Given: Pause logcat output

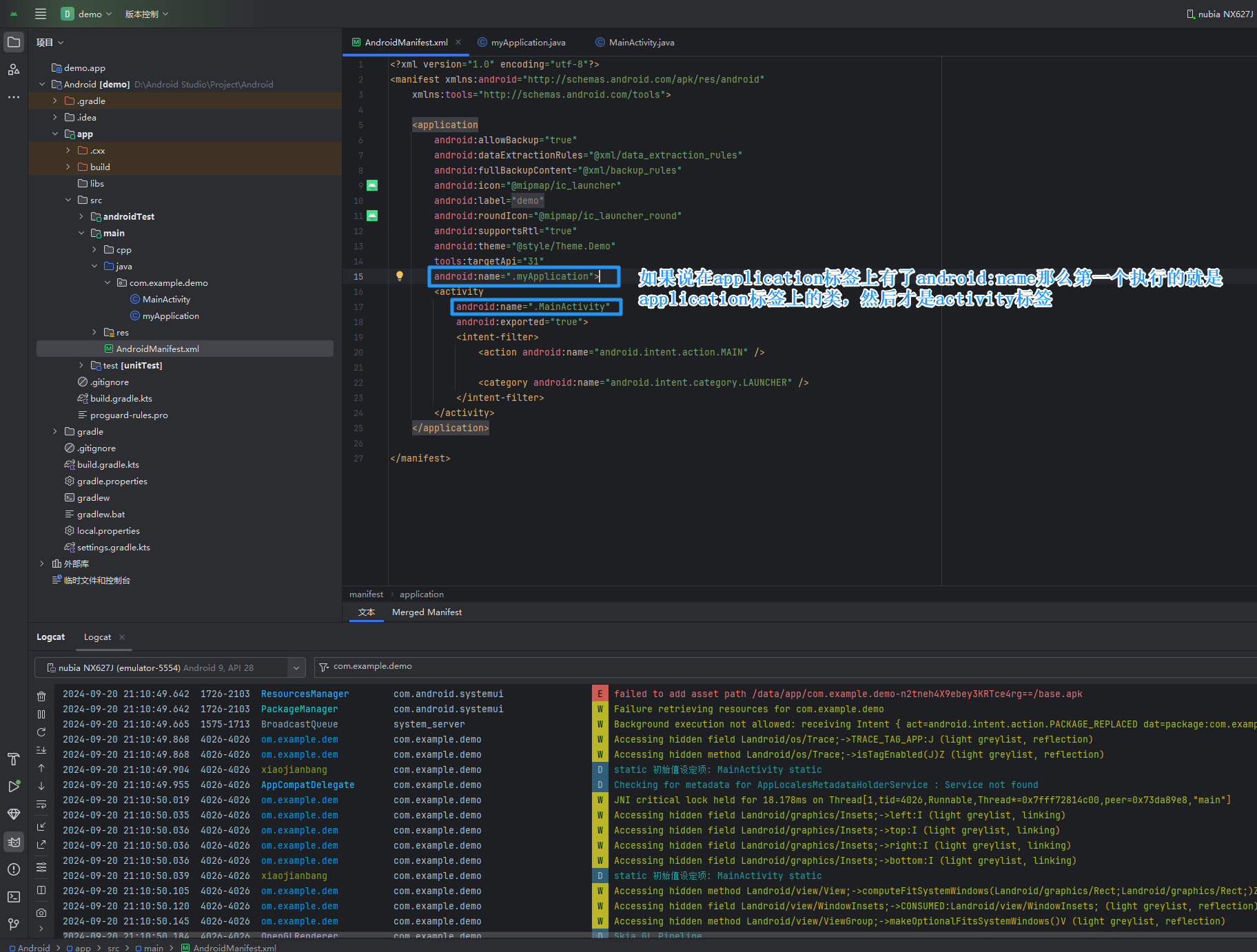Looking at the screenshot, I should coord(41,714).
